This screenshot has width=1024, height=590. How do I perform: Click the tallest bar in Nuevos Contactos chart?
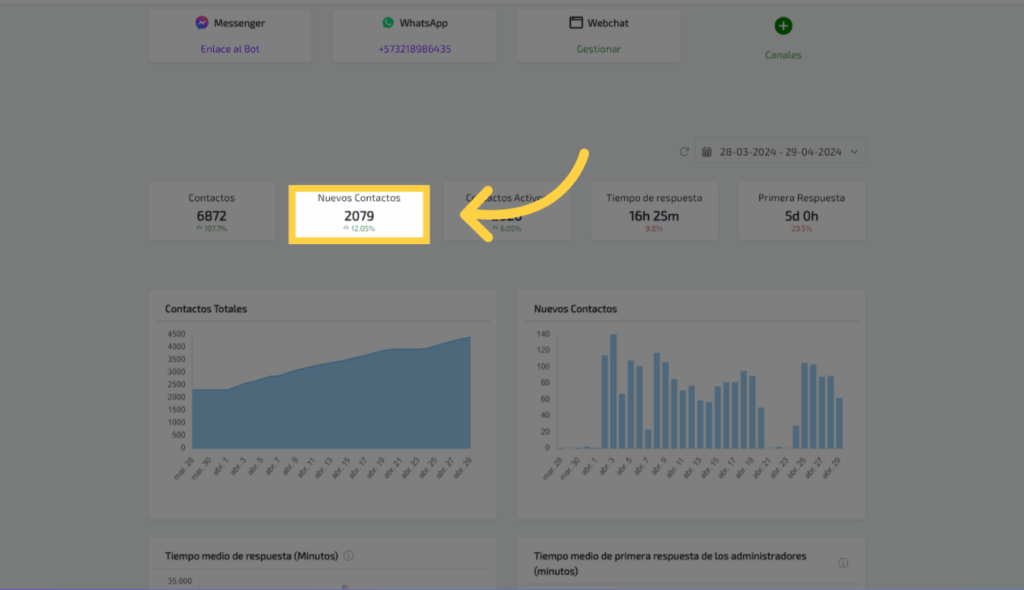(x=613, y=392)
